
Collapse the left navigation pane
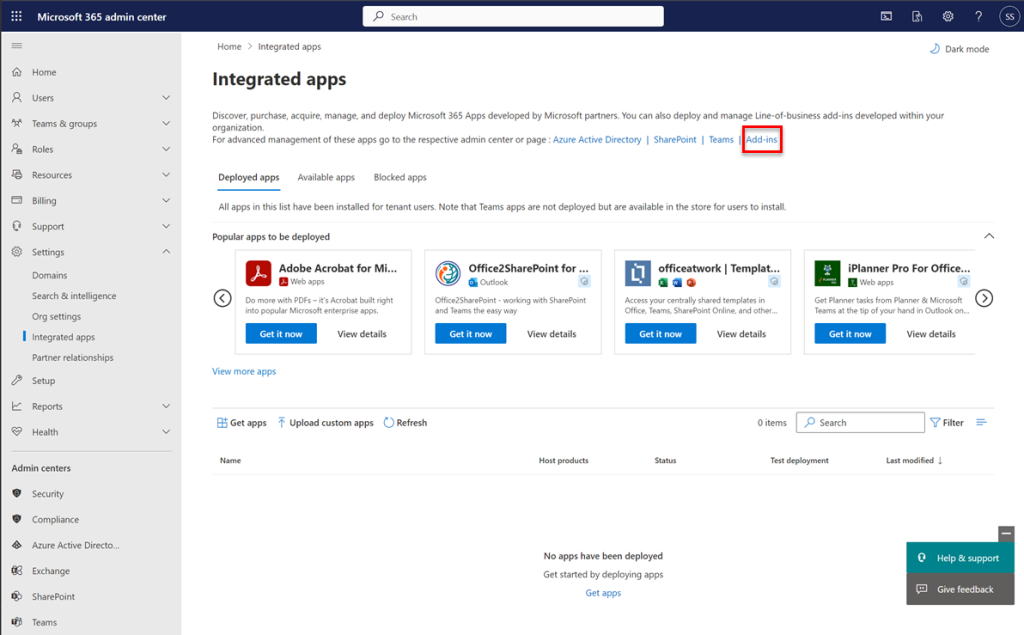[x=16, y=44]
